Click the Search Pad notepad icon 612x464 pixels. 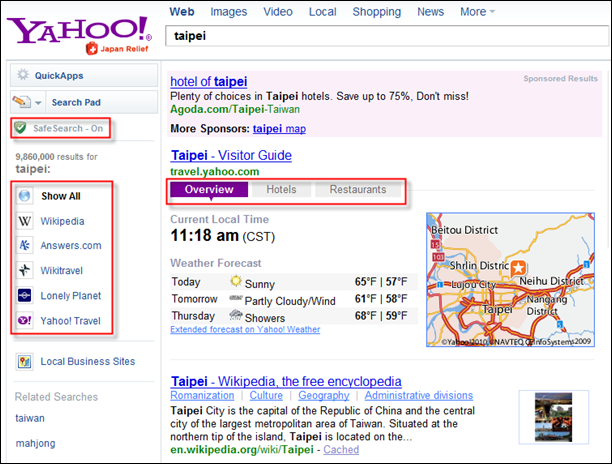[x=21, y=102]
